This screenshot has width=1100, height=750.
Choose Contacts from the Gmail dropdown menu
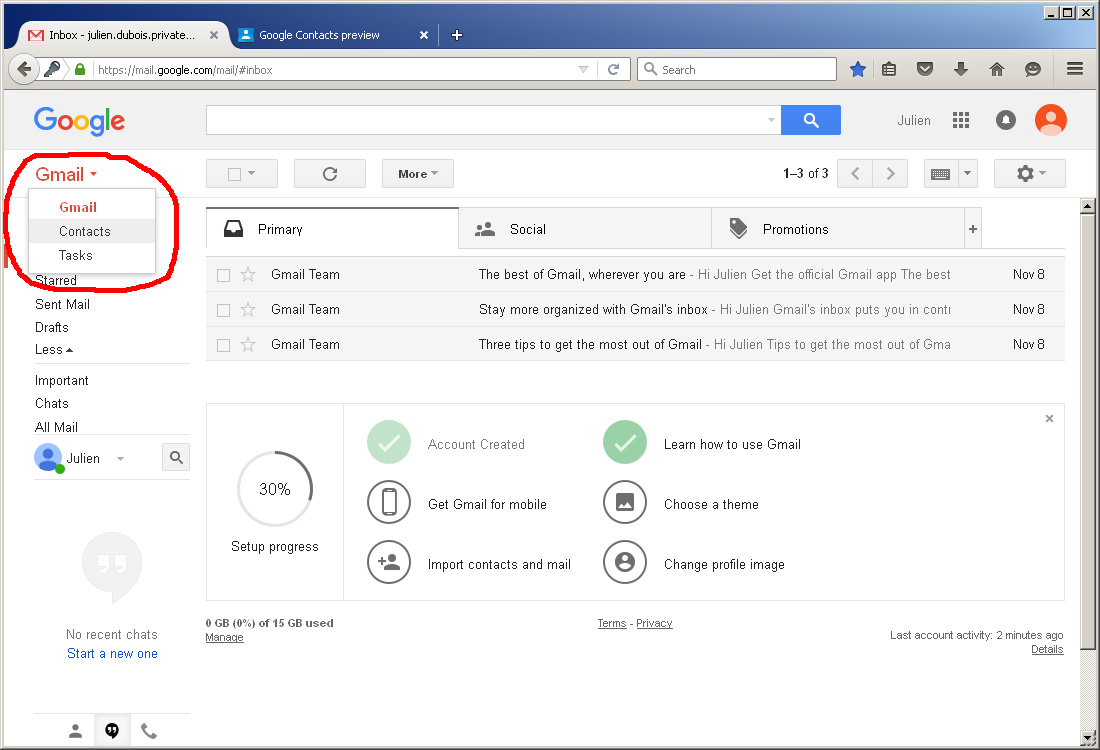pyautogui.click(x=85, y=231)
